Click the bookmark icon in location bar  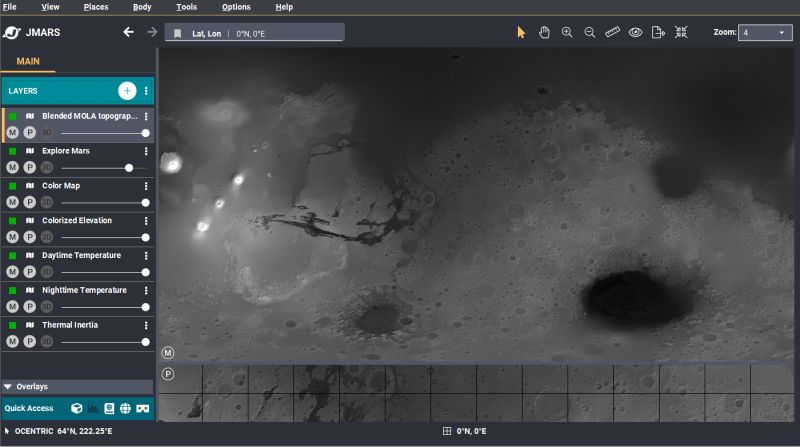[x=178, y=34]
